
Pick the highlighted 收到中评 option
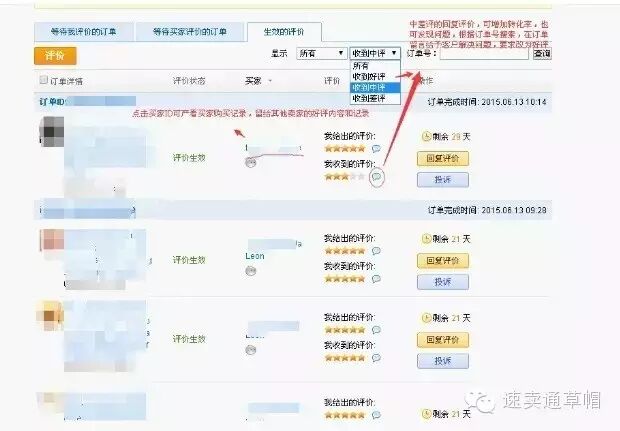coord(375,87)
